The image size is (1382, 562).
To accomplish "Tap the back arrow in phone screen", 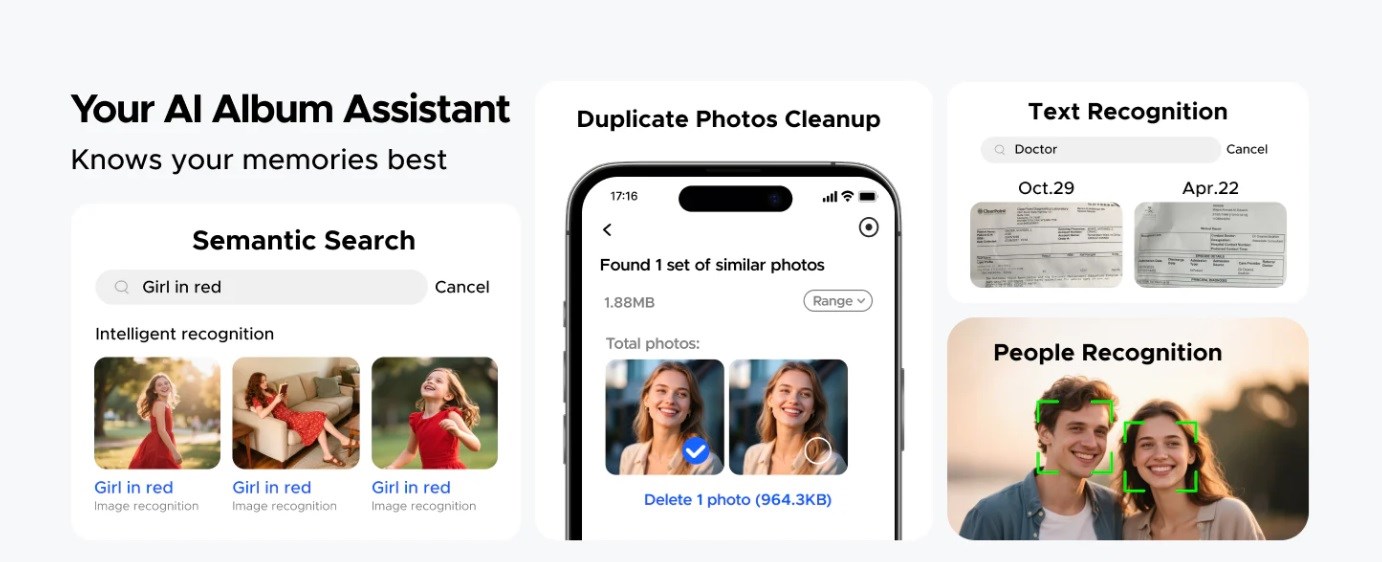I will click(x=607, y=230).
